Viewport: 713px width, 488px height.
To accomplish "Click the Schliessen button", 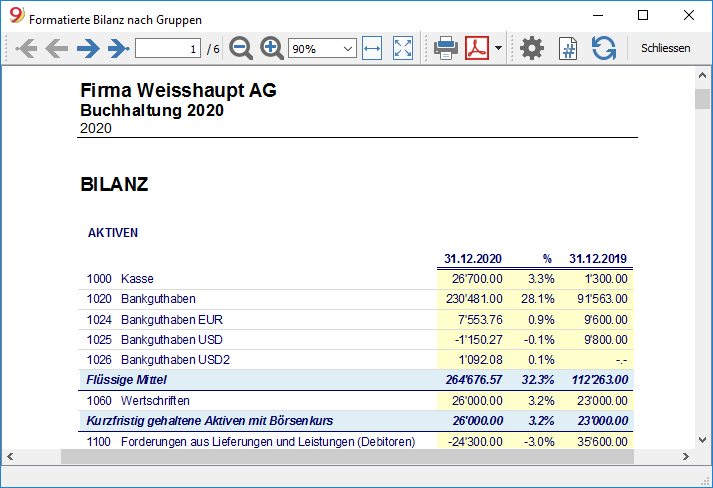I will pos(665,48).
